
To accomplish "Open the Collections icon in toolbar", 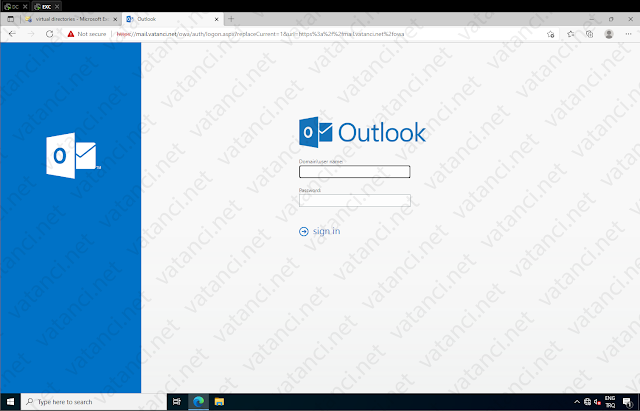I will point(589,34).
